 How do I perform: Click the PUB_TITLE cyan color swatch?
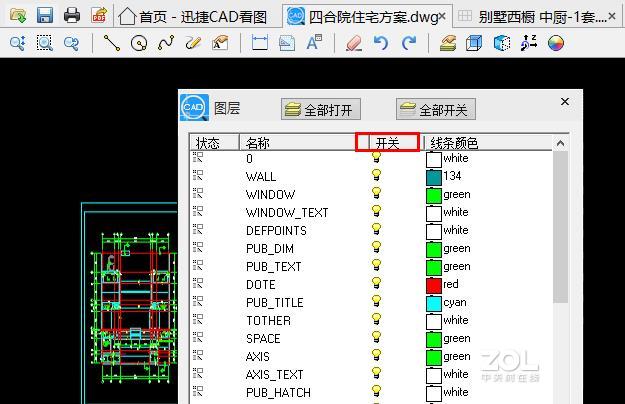[434, 303]
